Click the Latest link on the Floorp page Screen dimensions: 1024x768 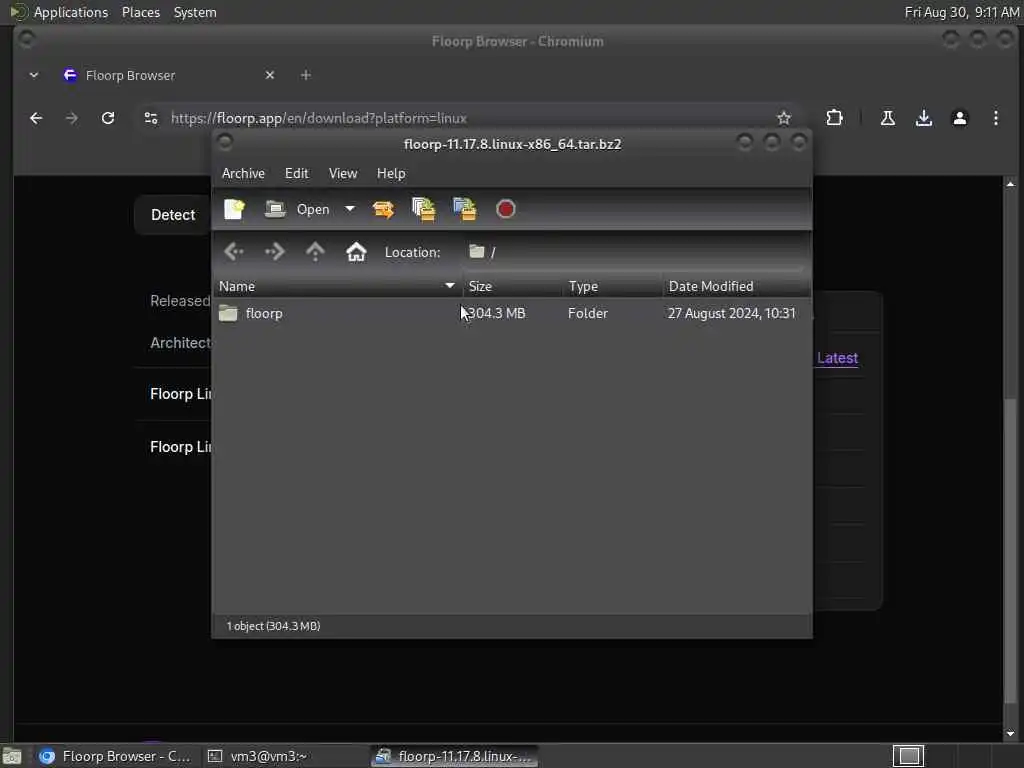point(837,358)
